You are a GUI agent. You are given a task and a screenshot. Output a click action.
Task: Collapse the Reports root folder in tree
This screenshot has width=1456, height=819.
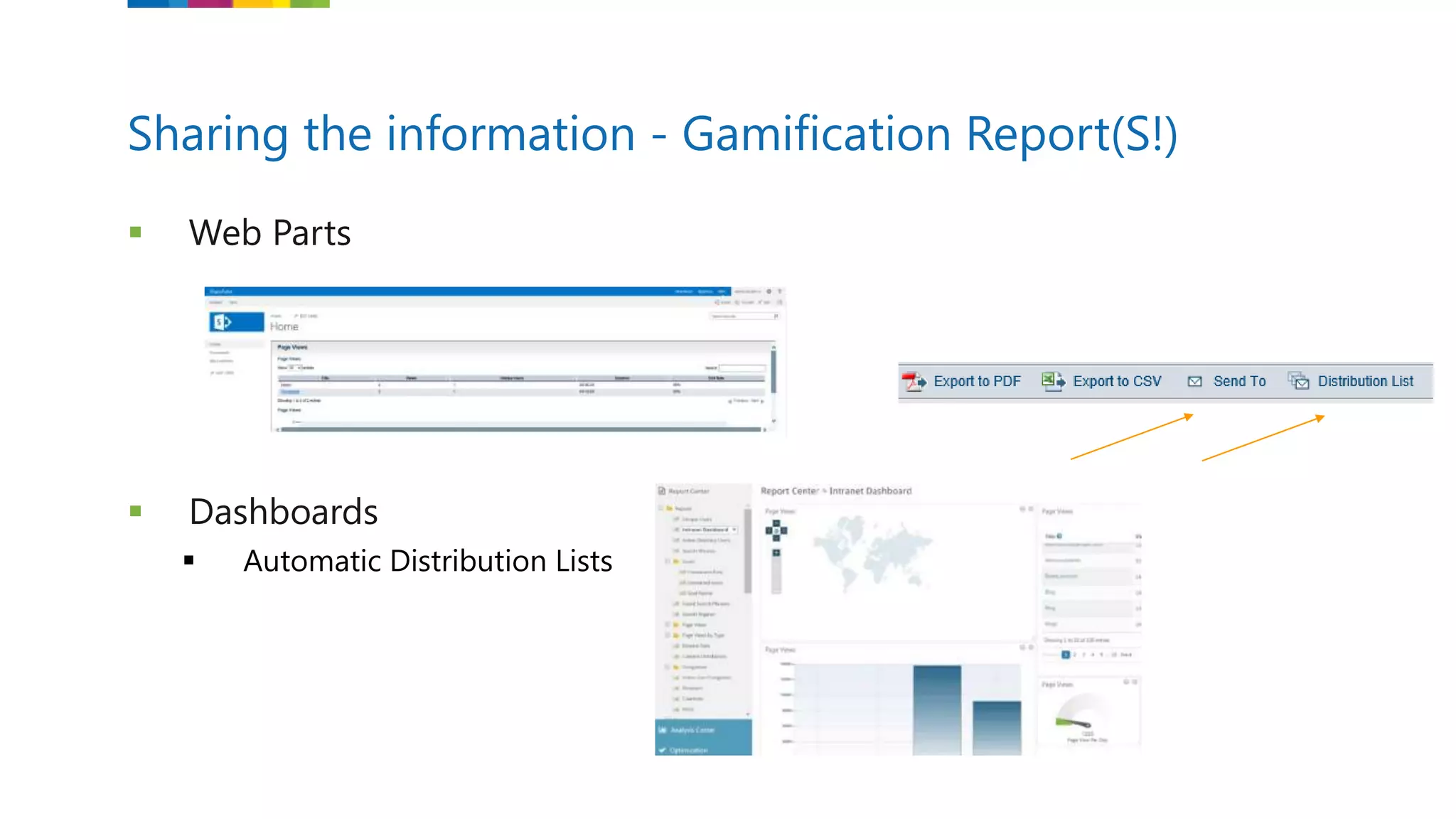(660, 508)
